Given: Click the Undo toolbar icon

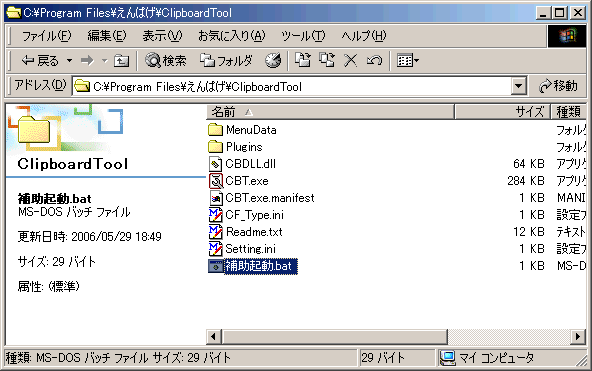Looking at the screenshot, I should click(374, 60).
